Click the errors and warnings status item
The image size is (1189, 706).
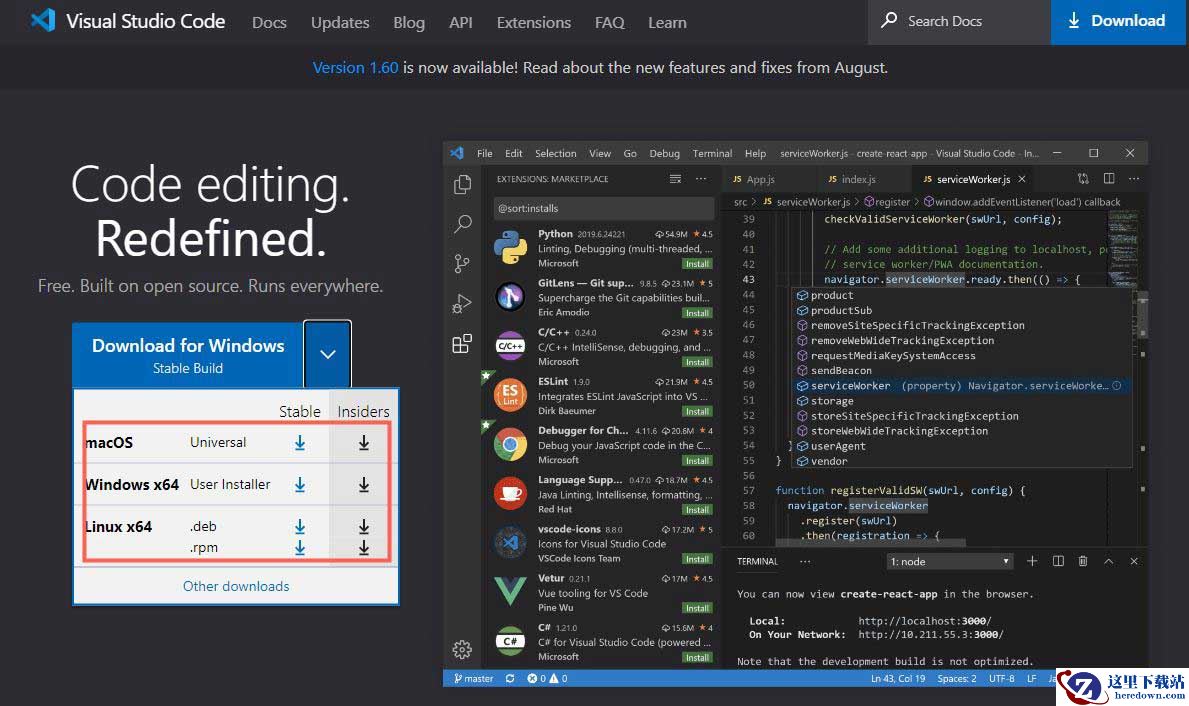coord(547,679)
